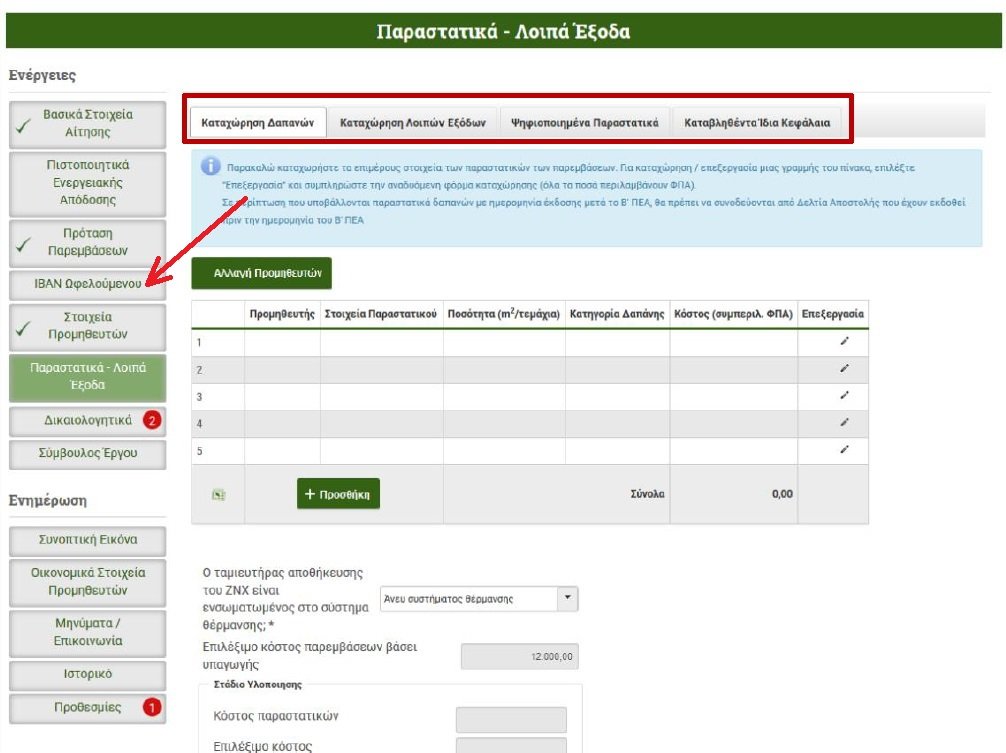Export table using the Excel icon
The width and height of the screenshot is (1006, 753).
coord(218,494)
